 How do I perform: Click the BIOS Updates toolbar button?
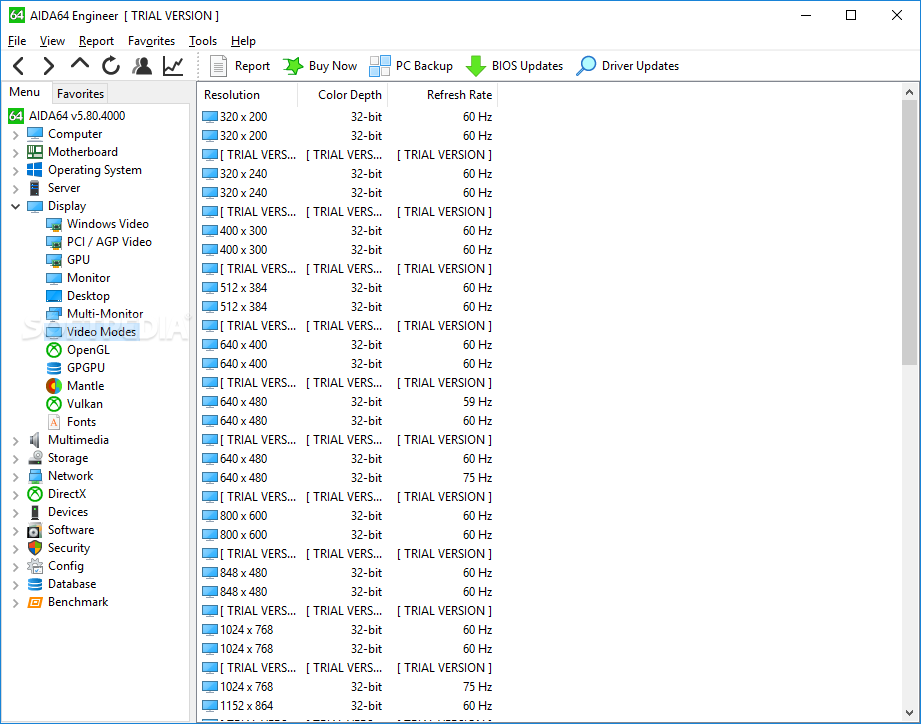(x=515, y=66)
